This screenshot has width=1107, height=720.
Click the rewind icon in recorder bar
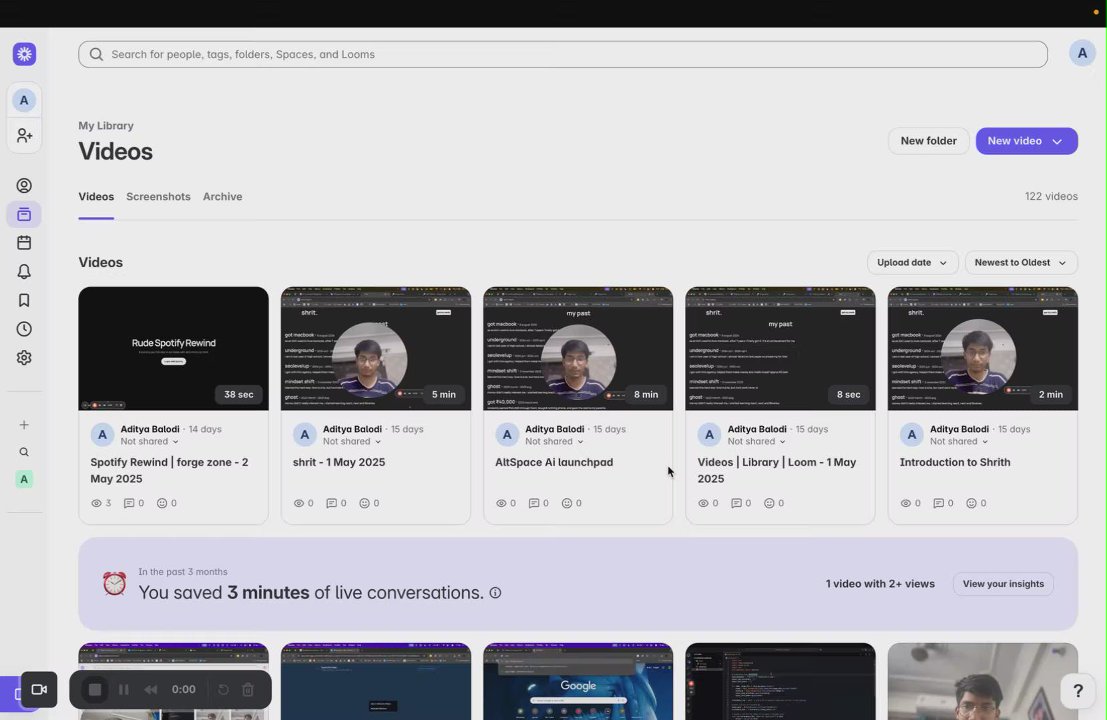(150, 690)
